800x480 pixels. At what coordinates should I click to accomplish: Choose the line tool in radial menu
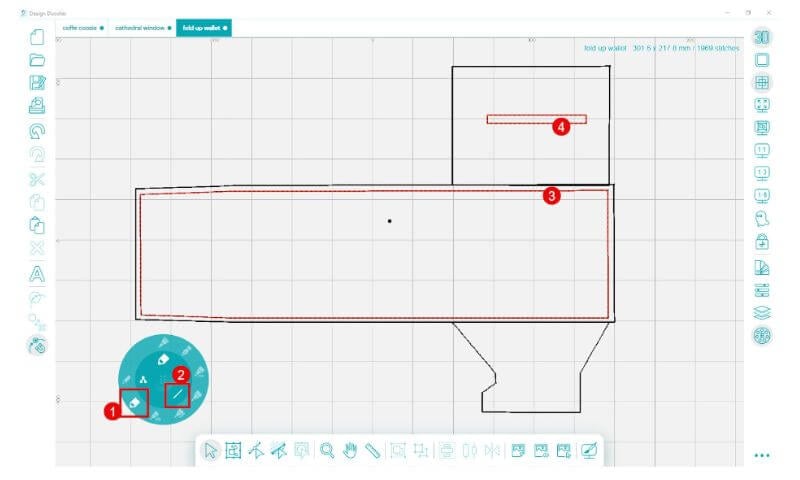(x=177, y=395)
